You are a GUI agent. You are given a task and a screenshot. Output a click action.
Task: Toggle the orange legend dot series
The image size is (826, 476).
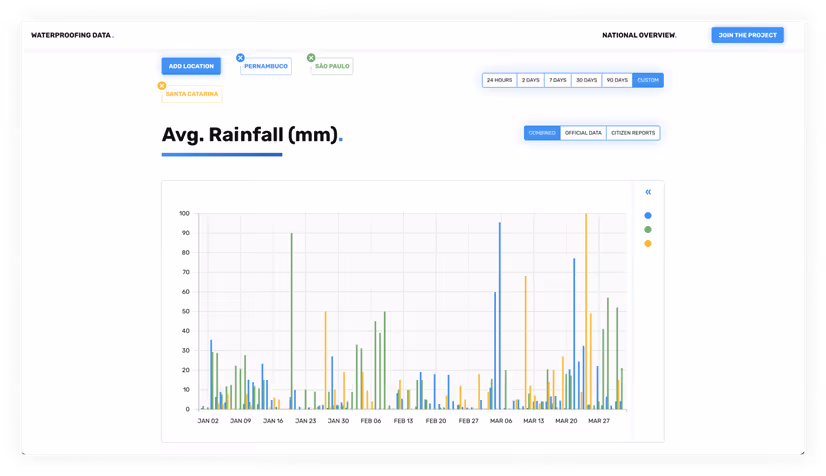[x=648, y=243]
